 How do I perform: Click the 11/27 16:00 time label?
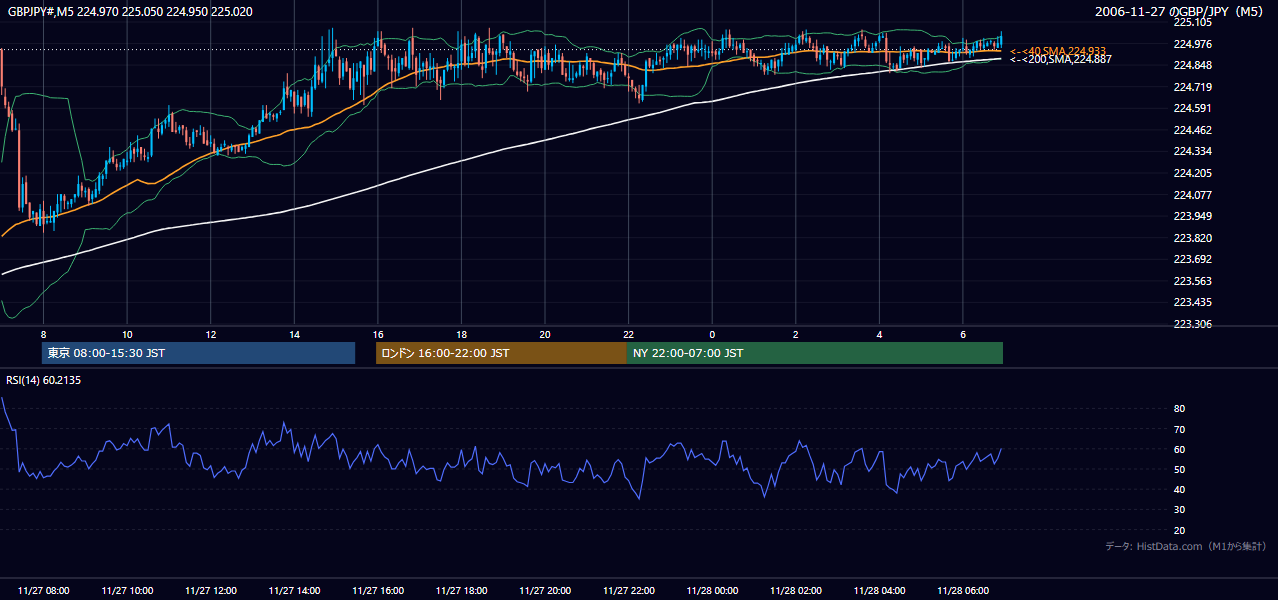pos(378,590)
